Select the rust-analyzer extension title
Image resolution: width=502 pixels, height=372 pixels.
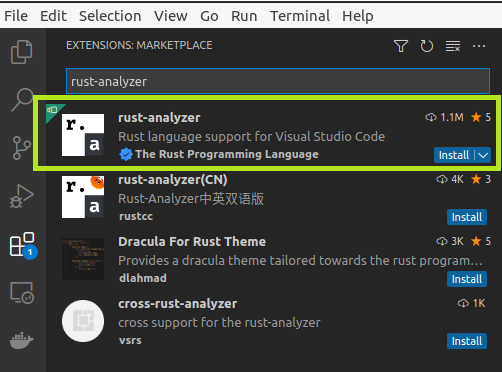pyautogui.click(x=159, y=118)
